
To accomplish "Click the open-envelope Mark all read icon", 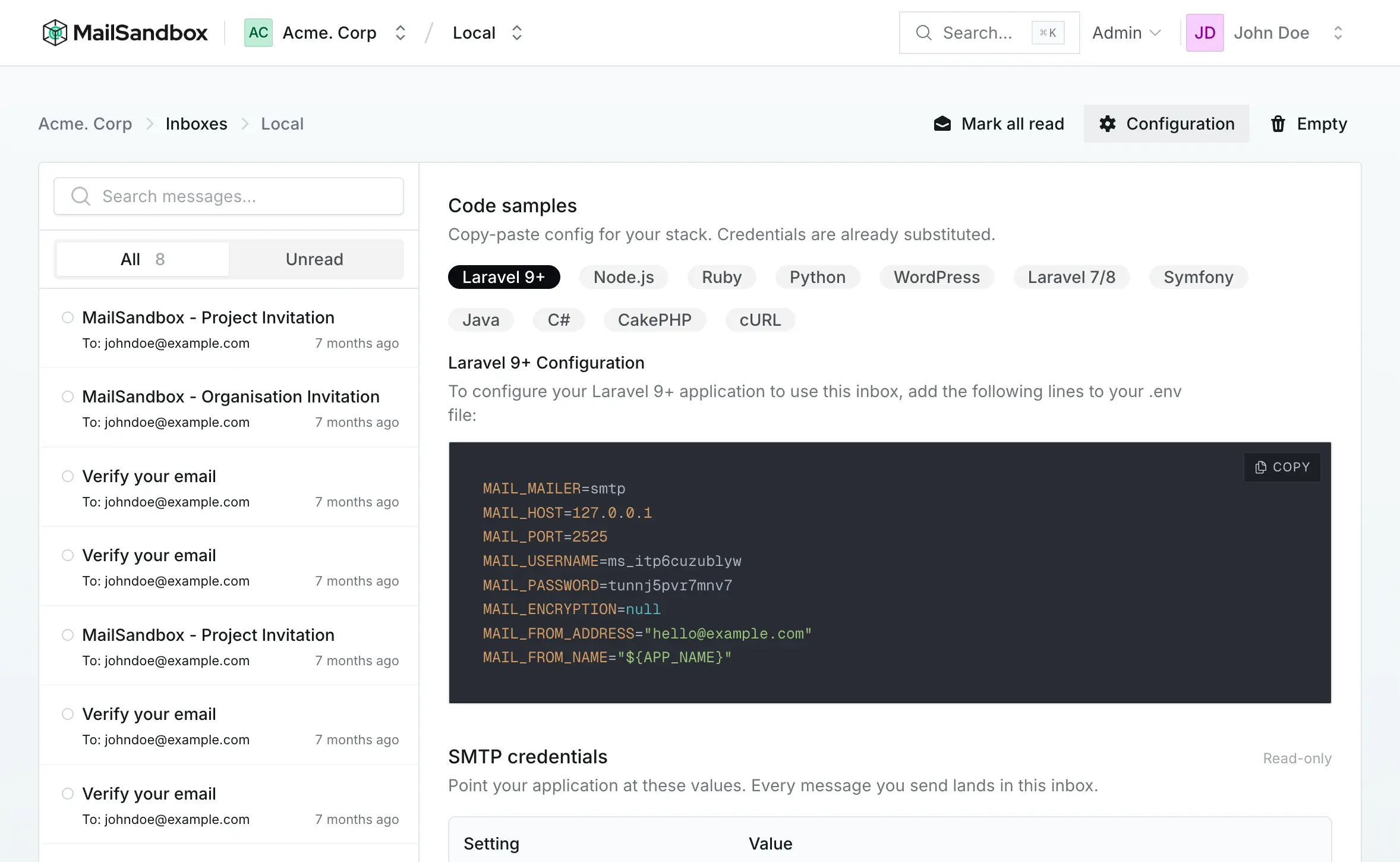I will pos(942,124).
